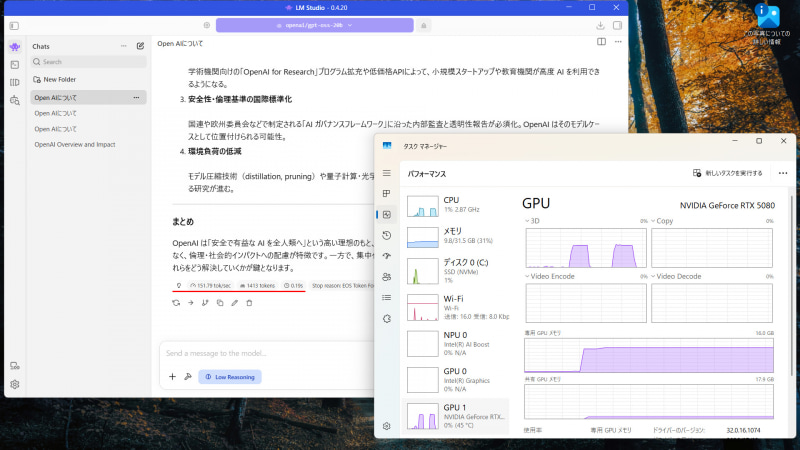Image resolution: width=800 pixels, height=450 pixels.
Task: Open Startup apps icon in Task Manager
Action: click(387, 256)
